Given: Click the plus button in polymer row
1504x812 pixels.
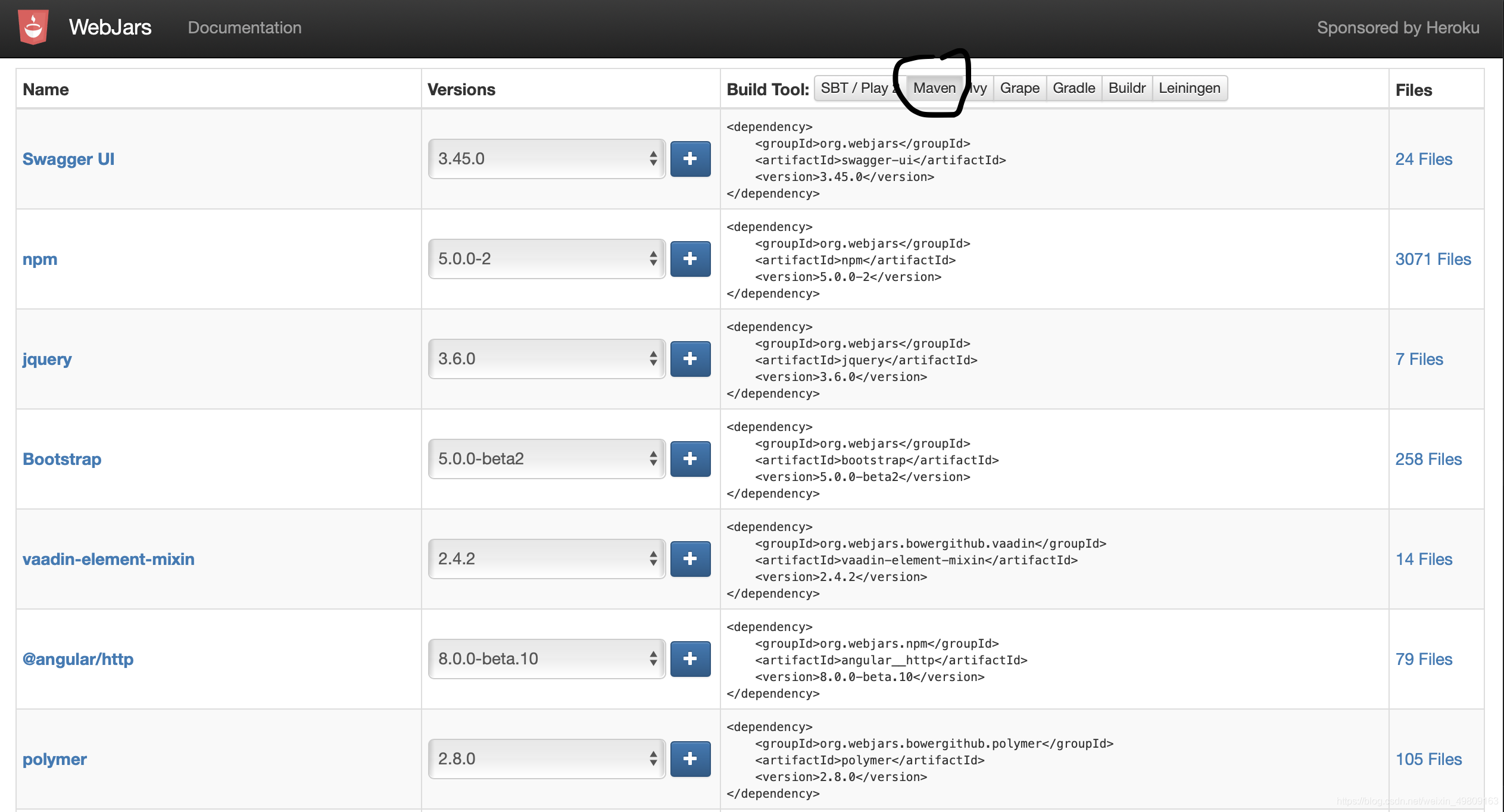Looking at the screenshot, I should (x=690, y=759).
